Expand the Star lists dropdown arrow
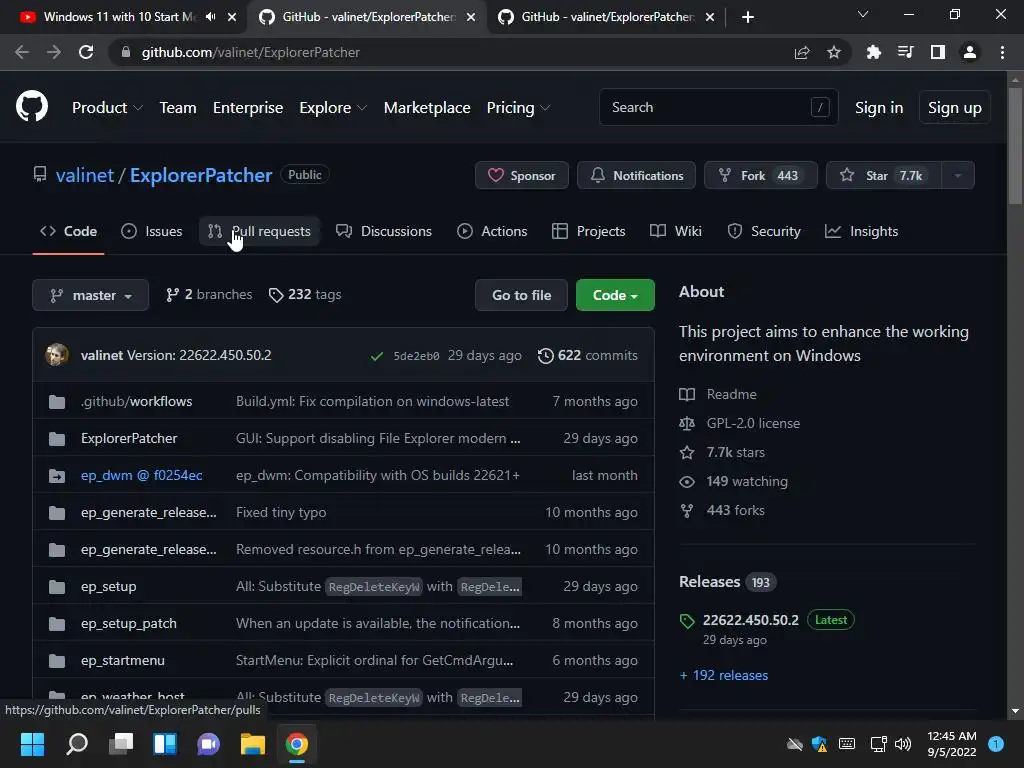This screenshot has height=768, width=1024. [x=957, y=176]
